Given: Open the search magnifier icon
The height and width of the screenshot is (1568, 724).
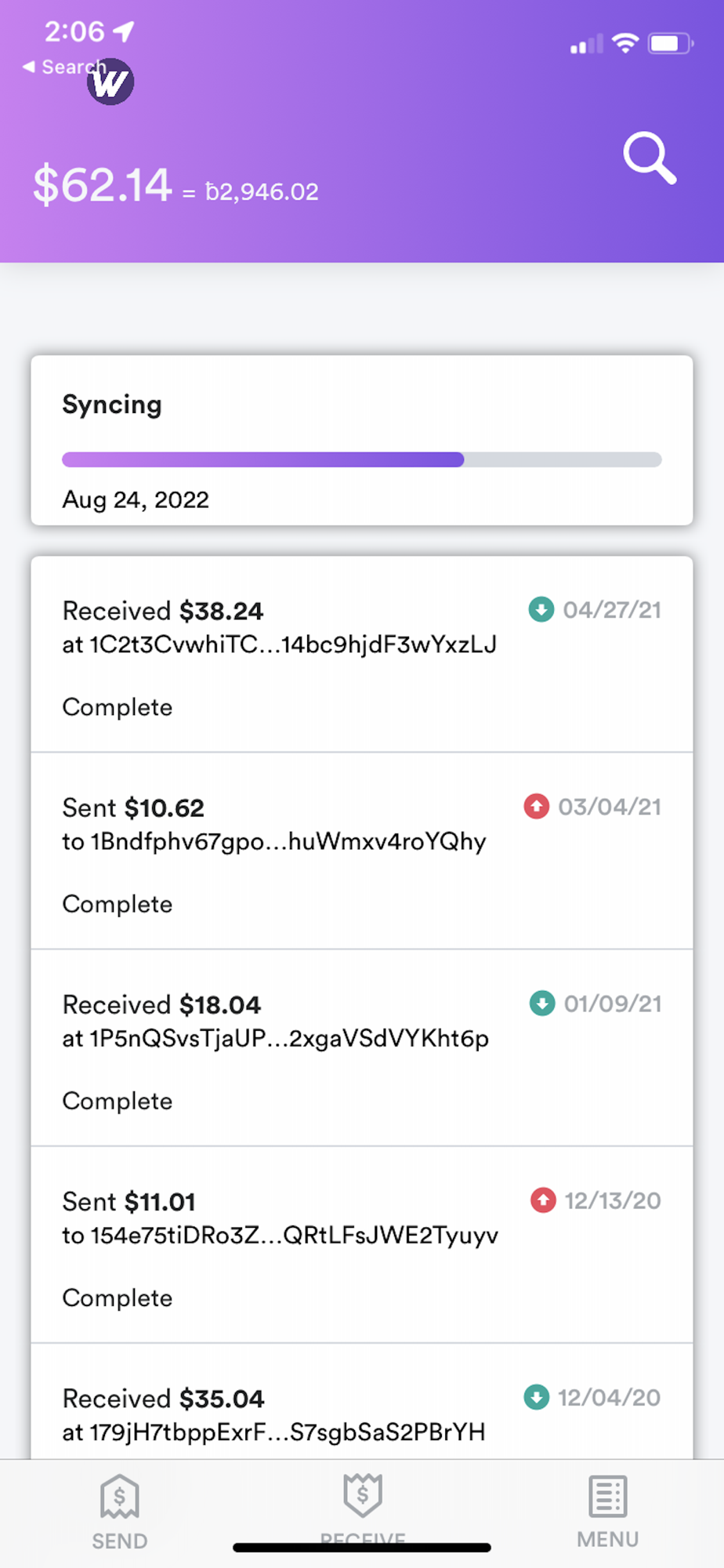Looking at the screenshot, I should [x=649, y=158].
